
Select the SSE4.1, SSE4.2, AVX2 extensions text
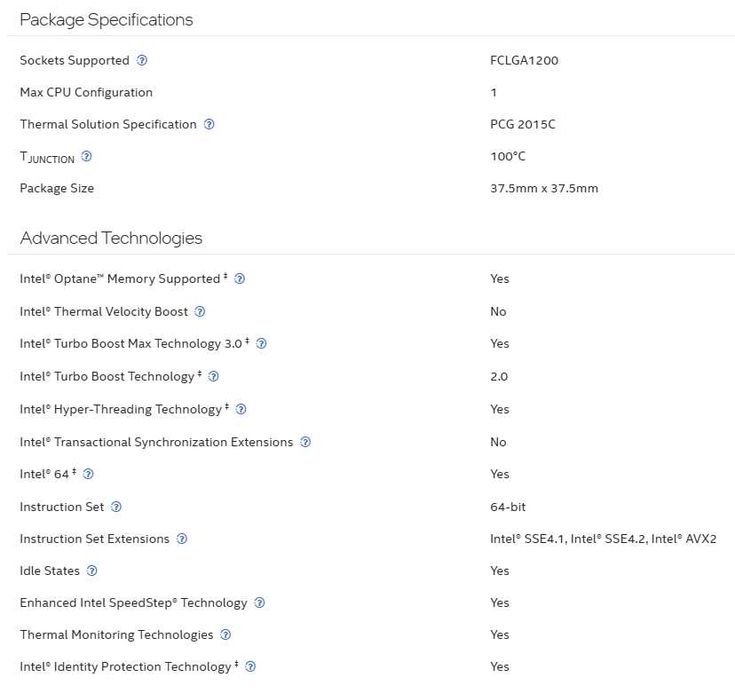point(603,539)
